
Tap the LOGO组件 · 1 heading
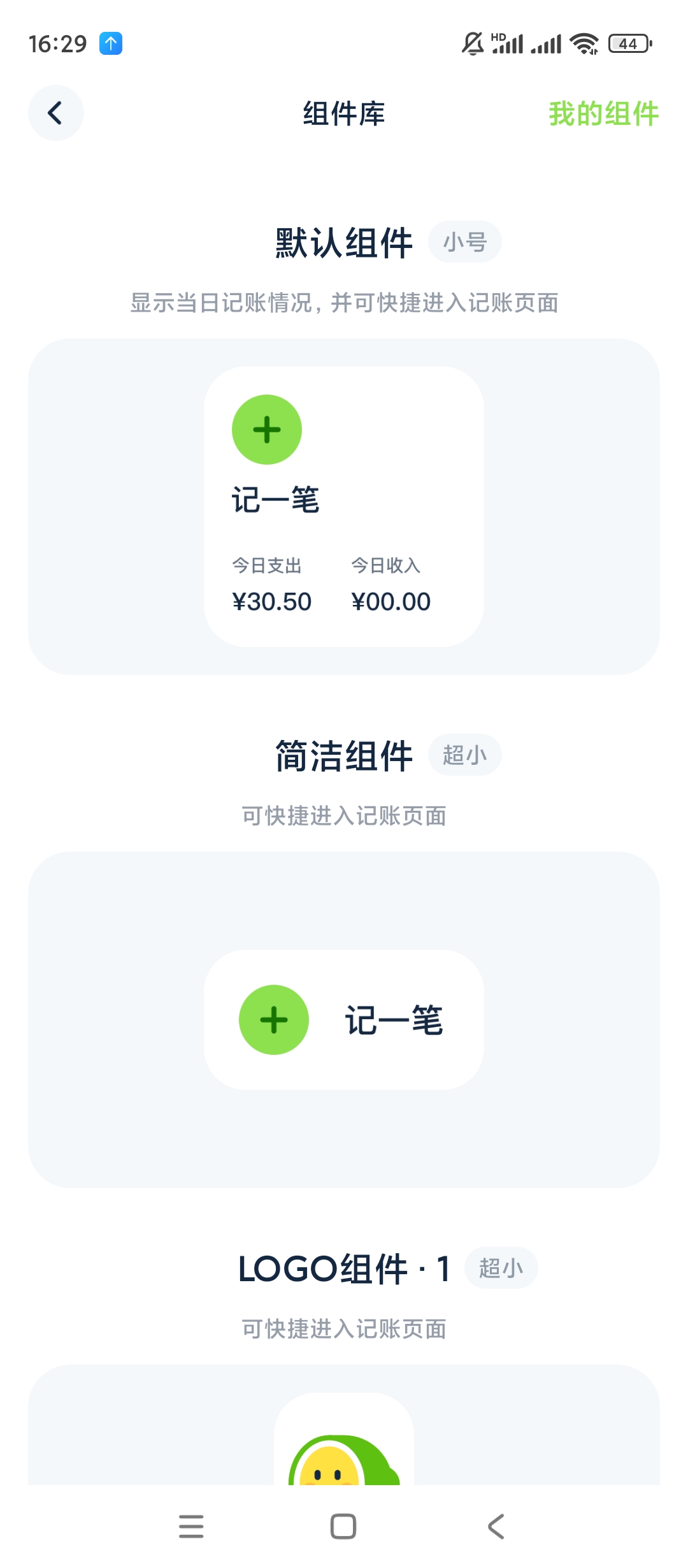click(x=344, y=1268)
